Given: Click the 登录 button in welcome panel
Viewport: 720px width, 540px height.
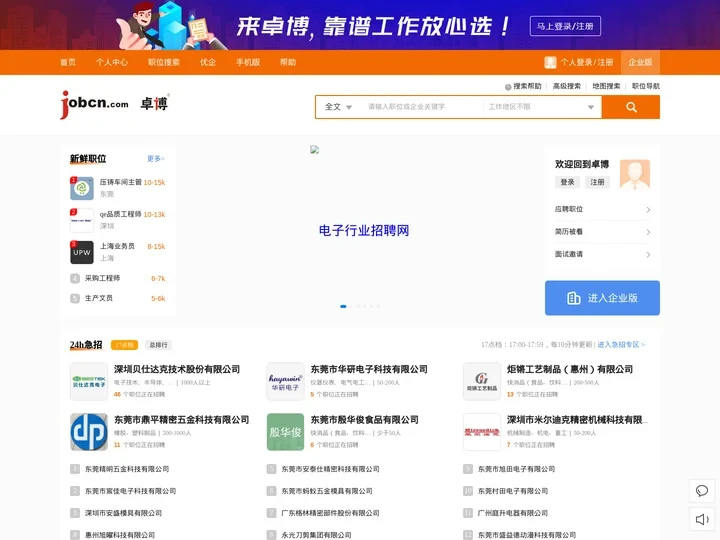Looking at the screenshot, I should [x=567, y=182].
